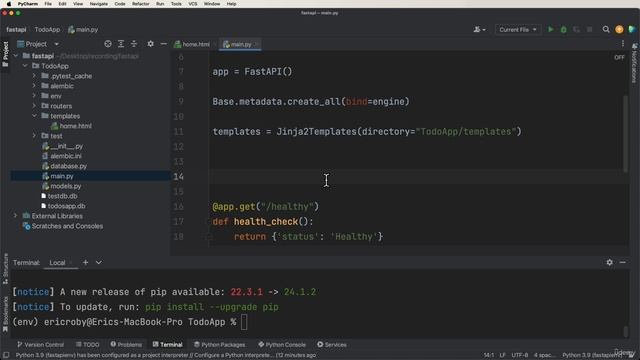Open terminal sessions chevron dropdown
Viewport: 640px width, 360px height.
click(99, 262)
